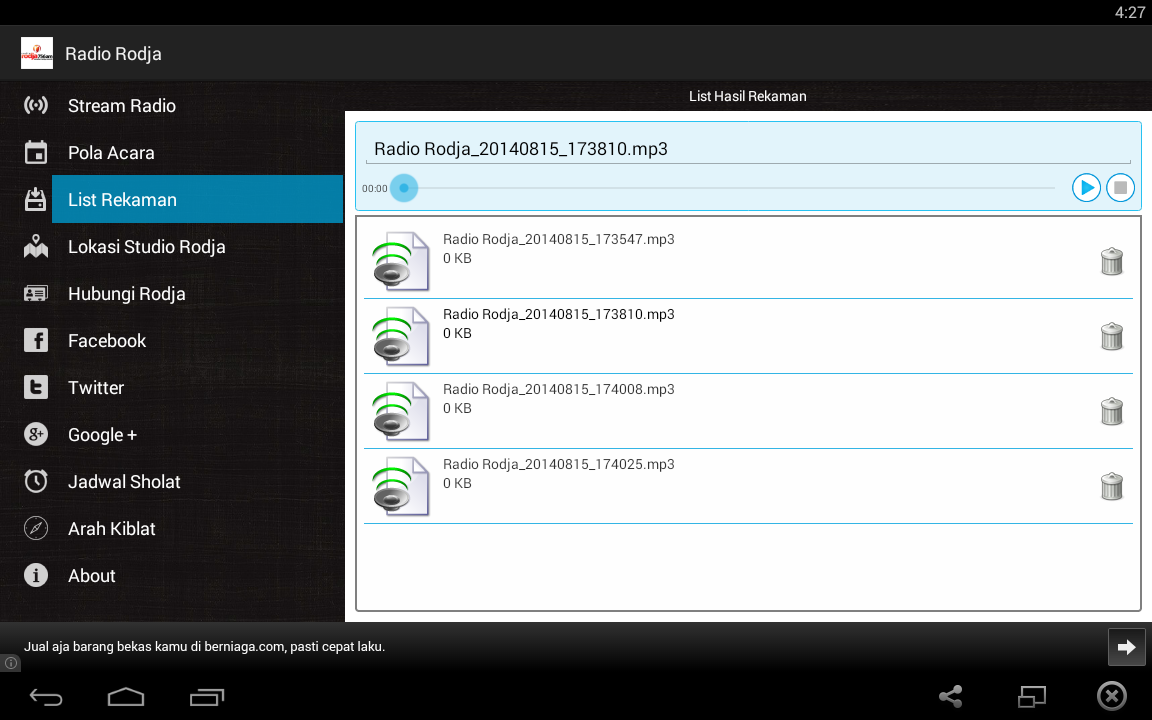Click the current track title field in player
1152x720 pixels.
(748, 149)
